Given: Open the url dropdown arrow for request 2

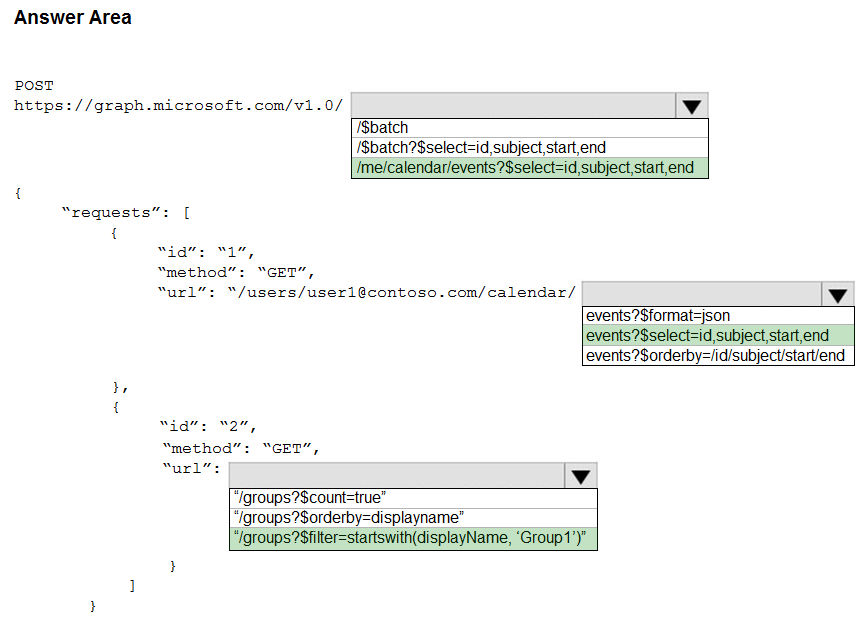Looking at the screenshot, I should pos(580,476).
